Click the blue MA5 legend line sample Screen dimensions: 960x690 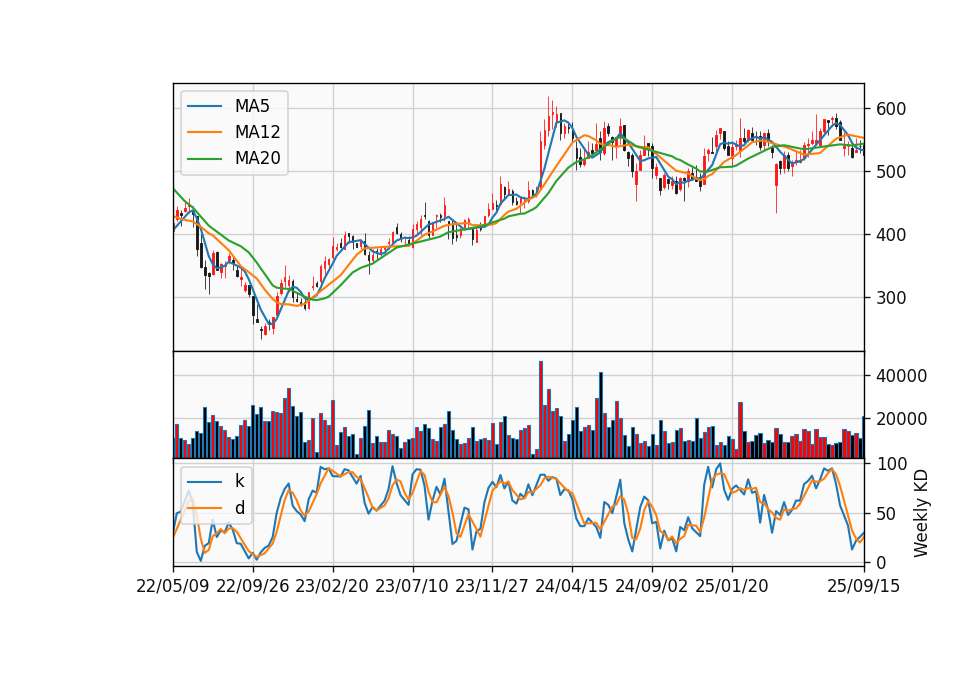(x=204, y=107)
